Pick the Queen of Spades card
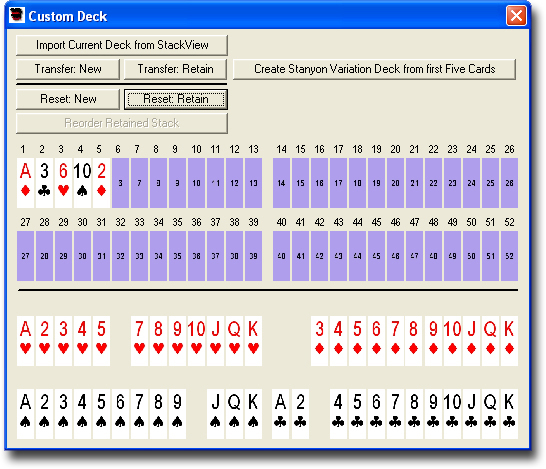The height and width of the screenshot is (469, 546). 234,414
